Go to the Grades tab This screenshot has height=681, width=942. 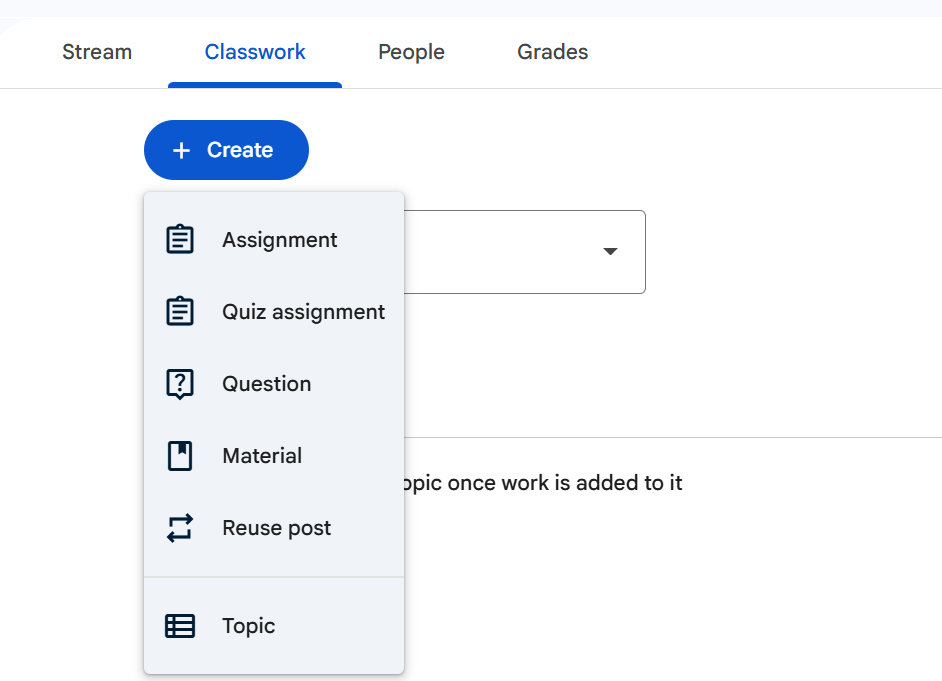pyautogui.click(x=552, y=52)
